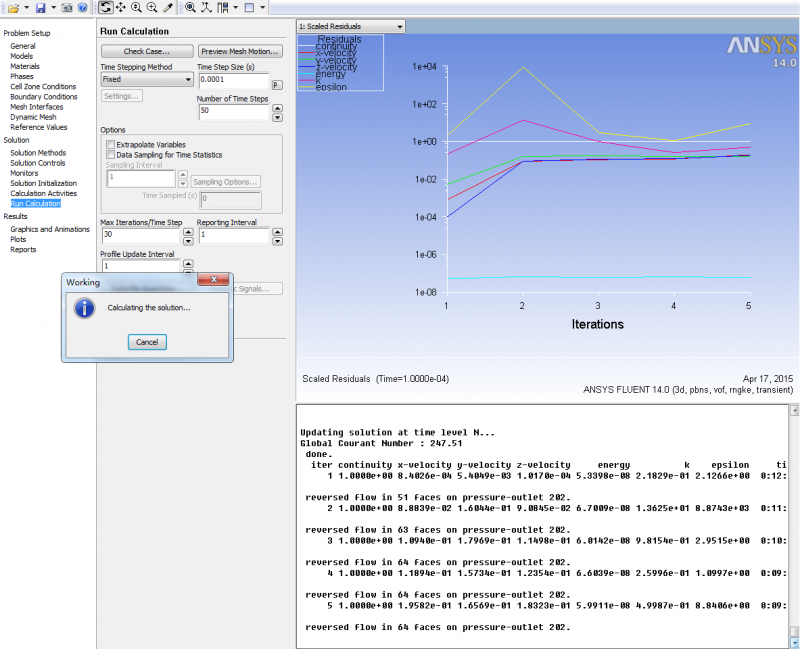The image size is (800, 649).
Task: Click the Preview Mesh Motion button
Action: [240, 51]
